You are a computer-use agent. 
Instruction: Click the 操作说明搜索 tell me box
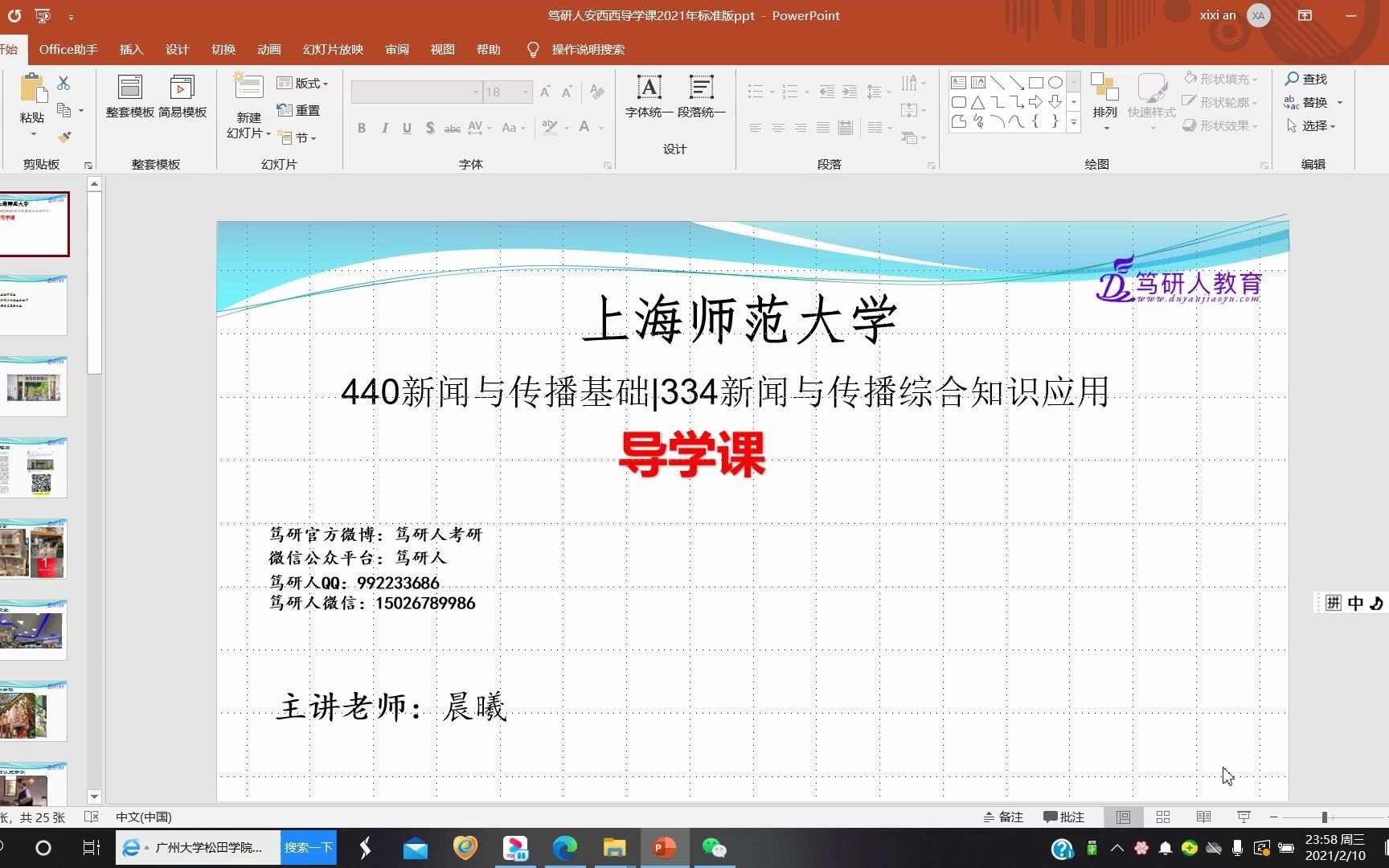(x=588, y=49)
